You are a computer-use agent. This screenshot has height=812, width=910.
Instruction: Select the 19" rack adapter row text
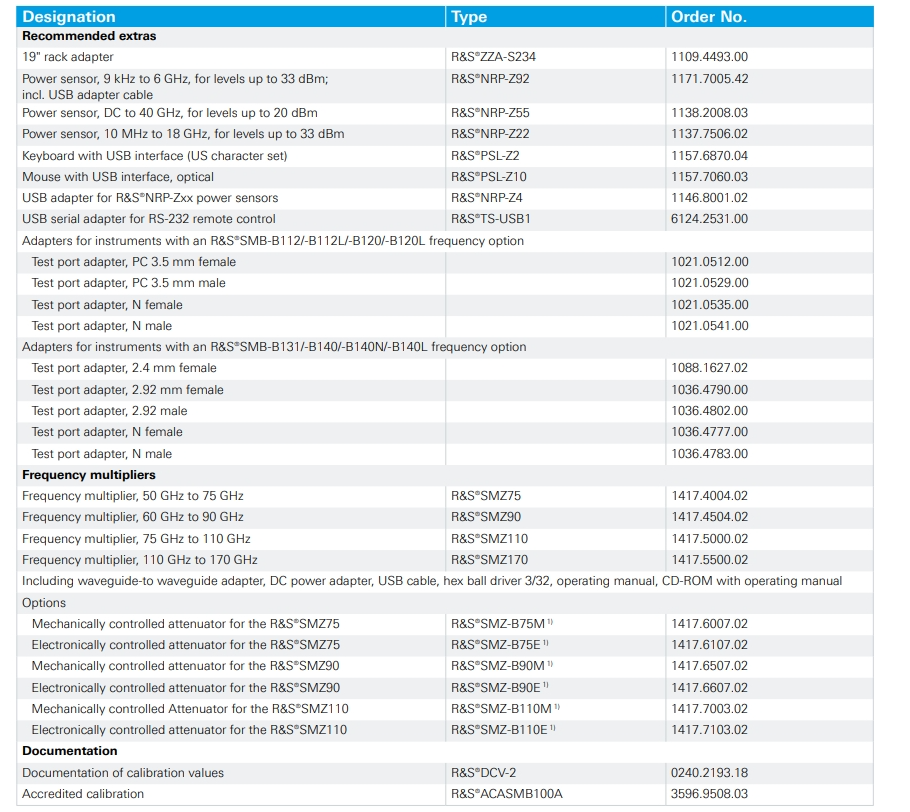pyautogui.click(x=67, y=57)
